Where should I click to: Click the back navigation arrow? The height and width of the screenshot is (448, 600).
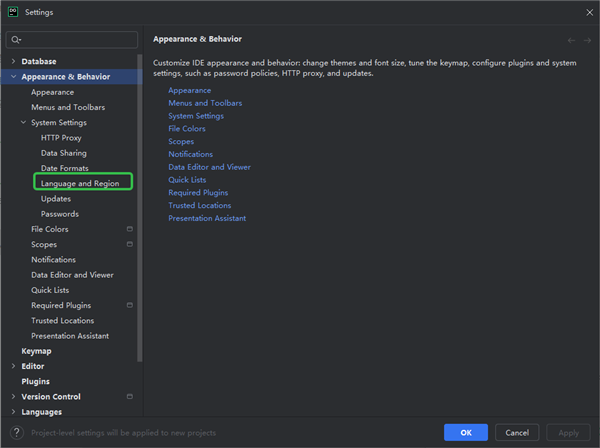(x=571, y=40)
